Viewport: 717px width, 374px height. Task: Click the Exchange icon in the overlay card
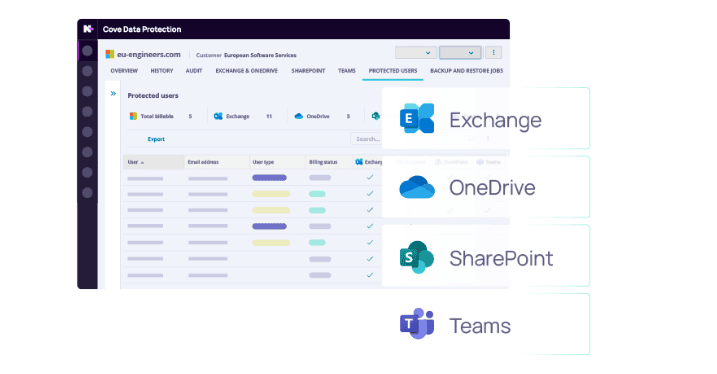(417, 118)
